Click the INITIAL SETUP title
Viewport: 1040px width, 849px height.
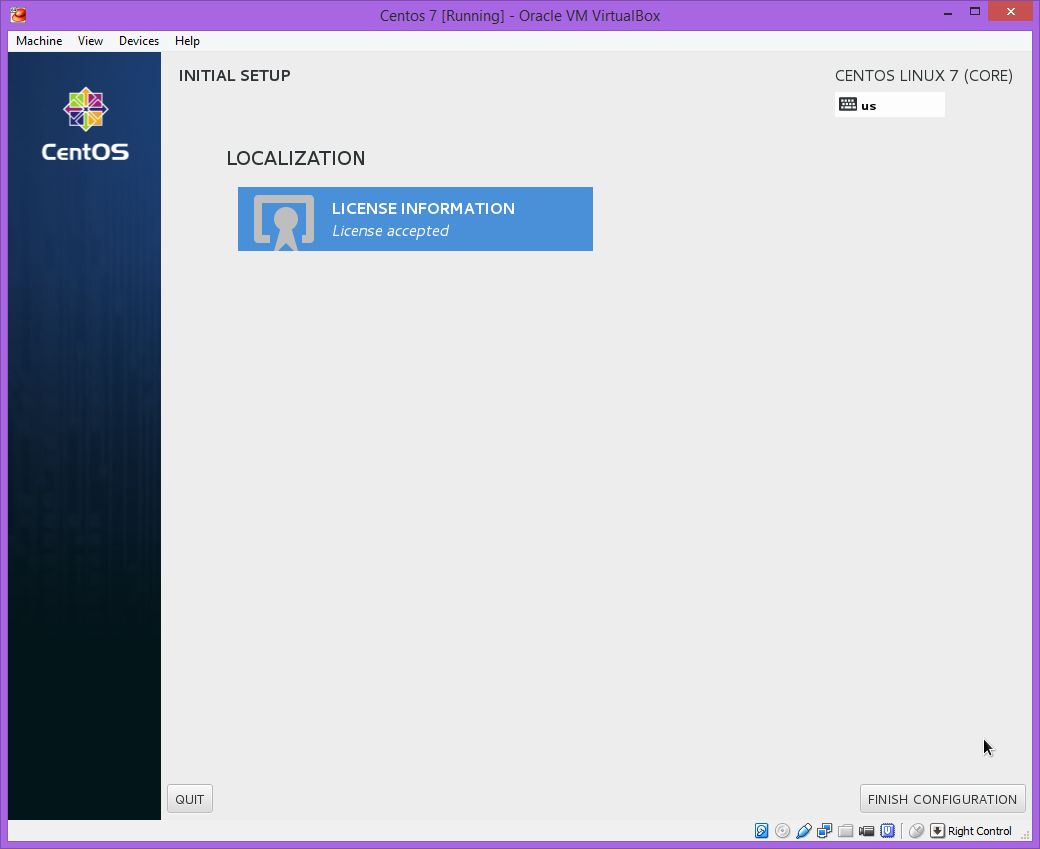tap(234, 76)
